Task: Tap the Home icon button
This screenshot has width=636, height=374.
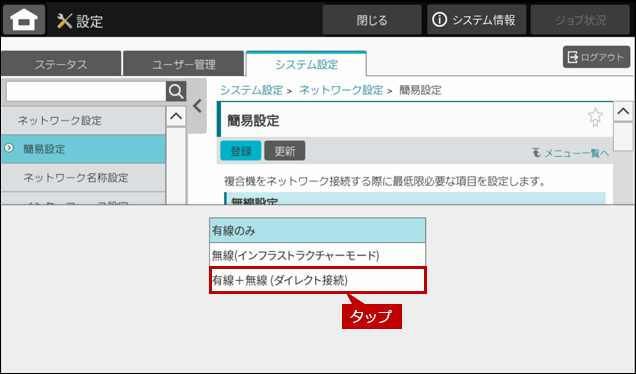Action: (24, 19)
